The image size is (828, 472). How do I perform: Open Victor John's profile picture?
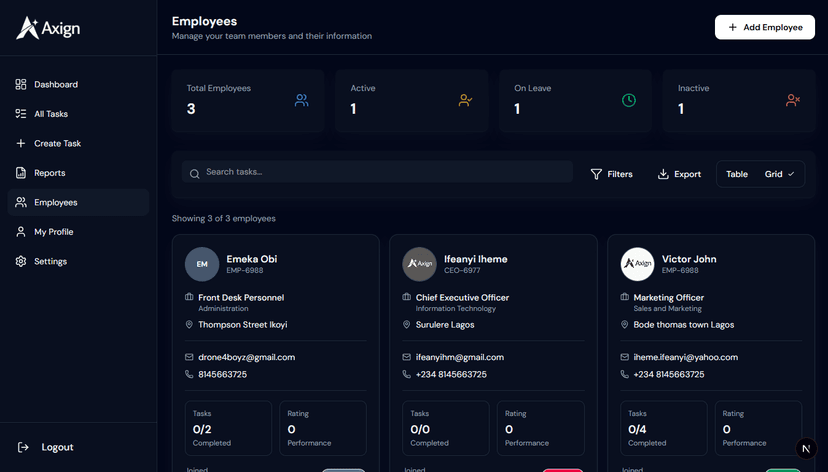(x=637, y=264)
